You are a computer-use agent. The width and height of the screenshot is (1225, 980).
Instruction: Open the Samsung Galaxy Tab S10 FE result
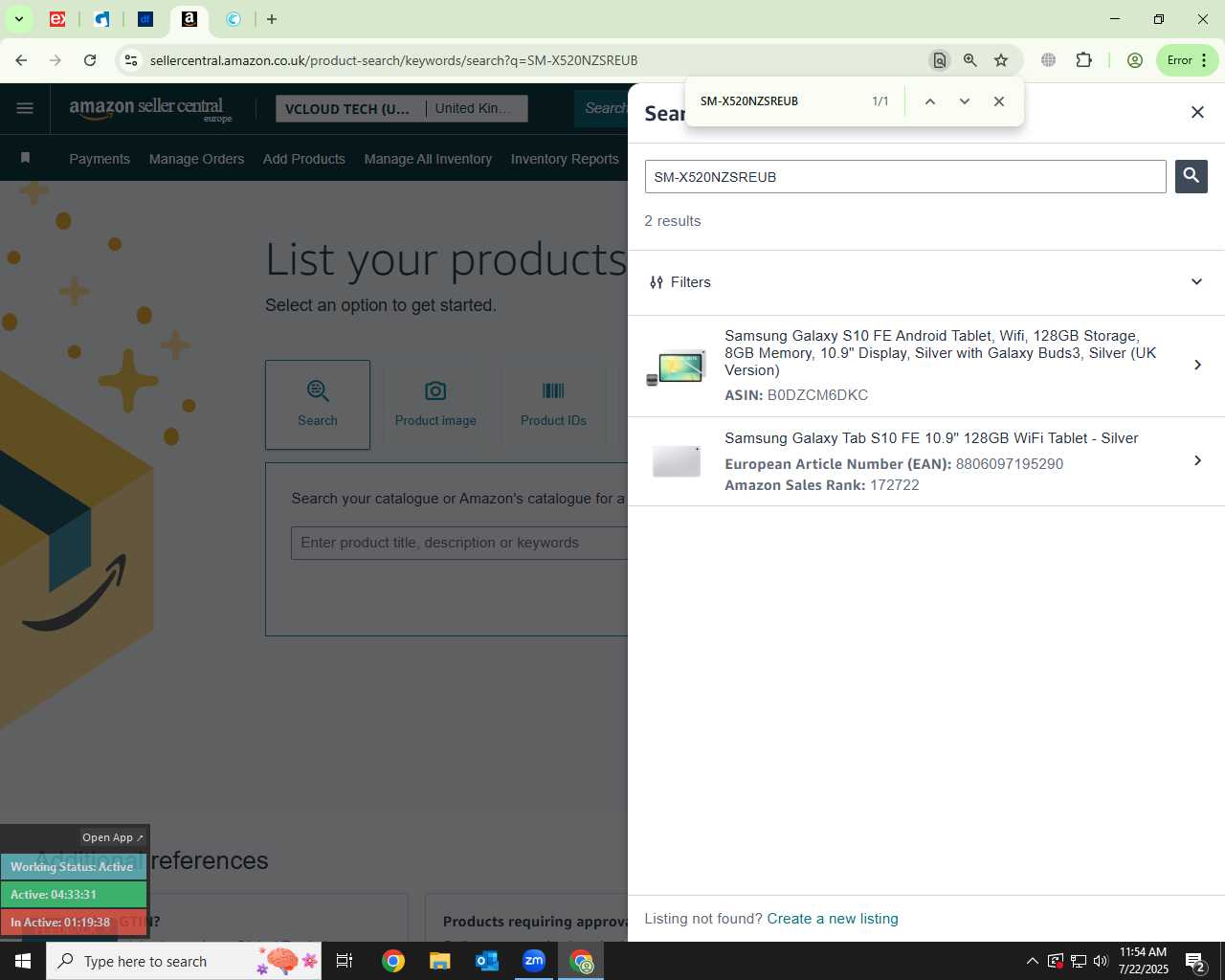pyautogui.click(x=926, y=461)
